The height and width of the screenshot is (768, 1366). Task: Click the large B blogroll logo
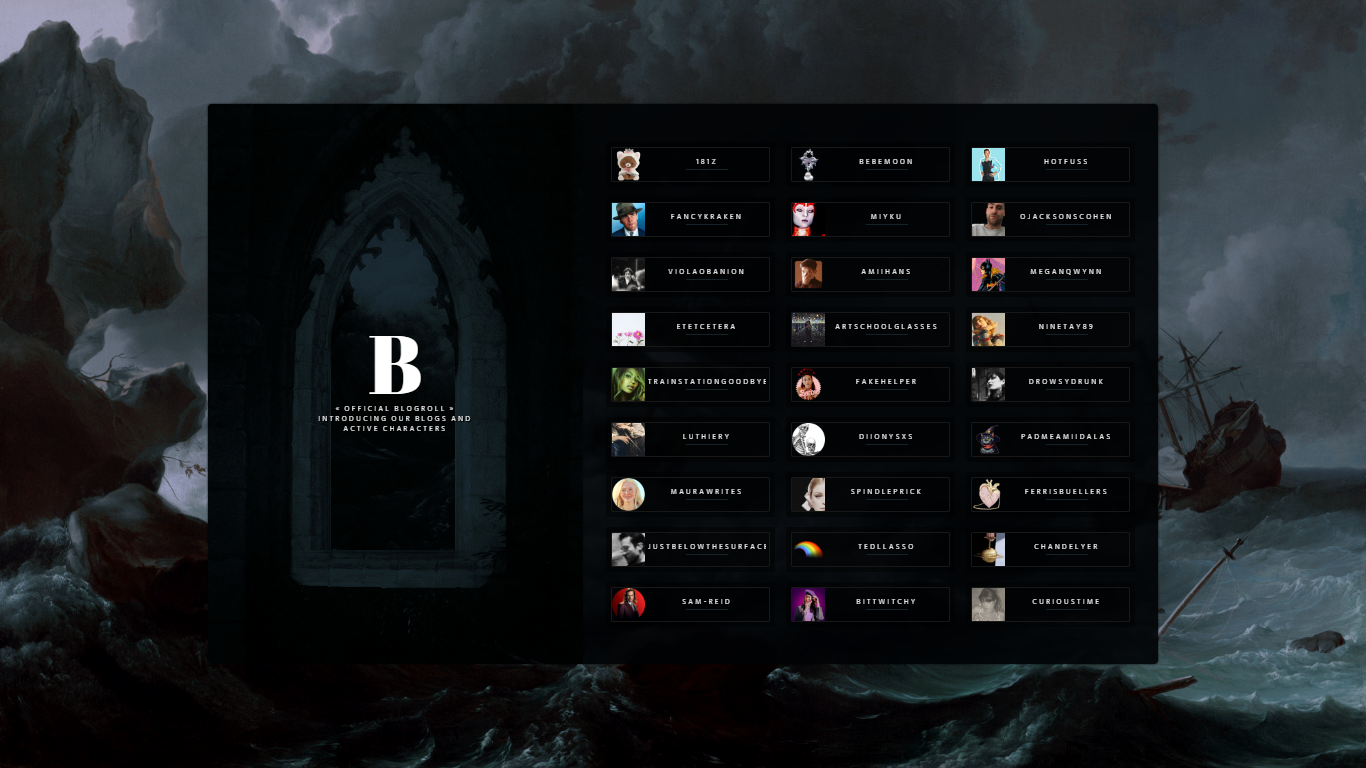(x=395, y=365)
